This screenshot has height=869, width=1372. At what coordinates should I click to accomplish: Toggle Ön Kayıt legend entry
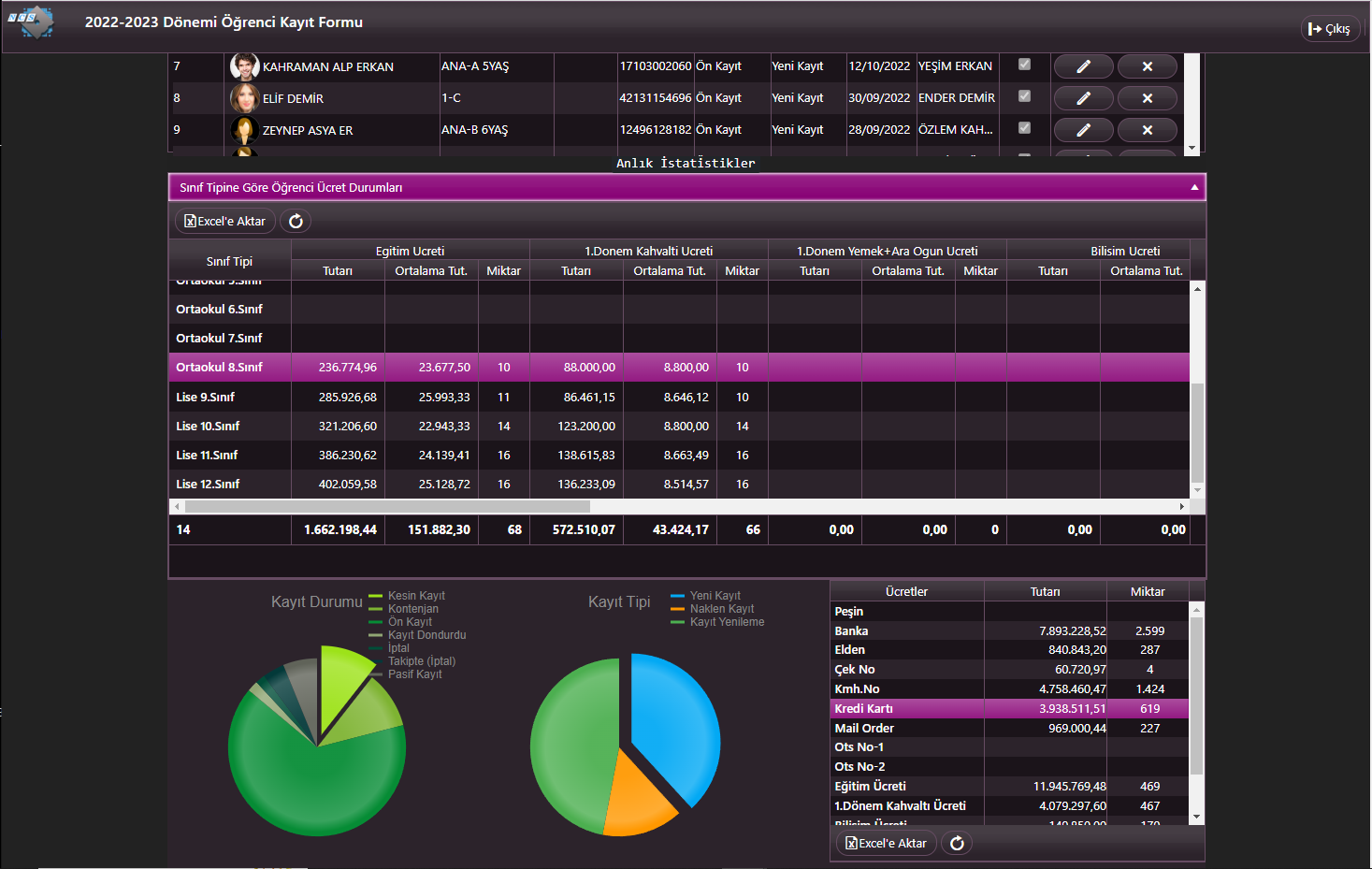pos(400,622)
